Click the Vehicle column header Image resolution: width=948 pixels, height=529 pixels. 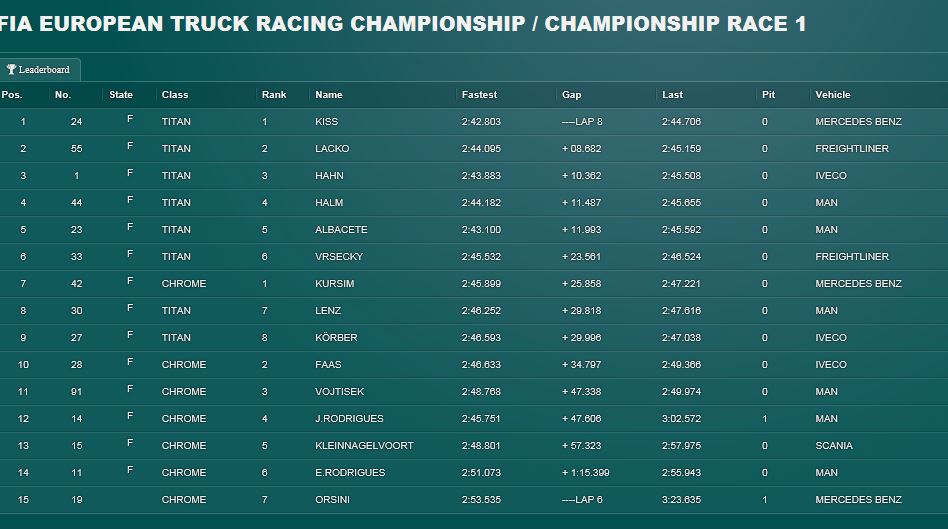coord(833,95)
